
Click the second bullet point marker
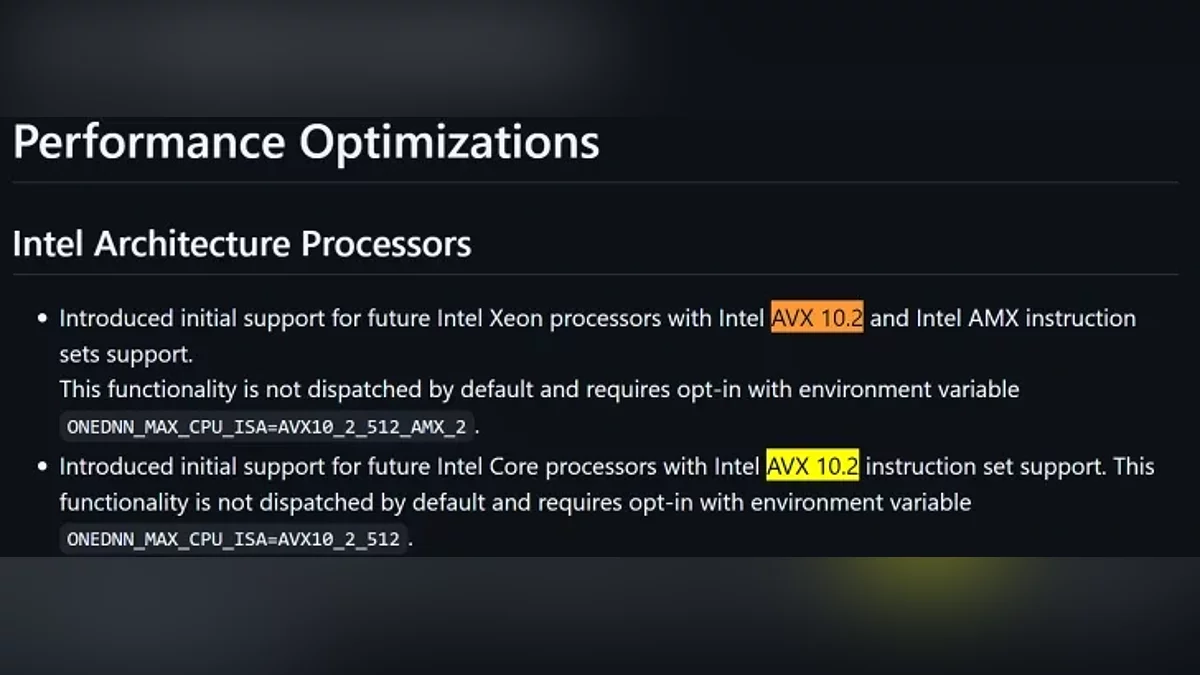coord(42,467)
